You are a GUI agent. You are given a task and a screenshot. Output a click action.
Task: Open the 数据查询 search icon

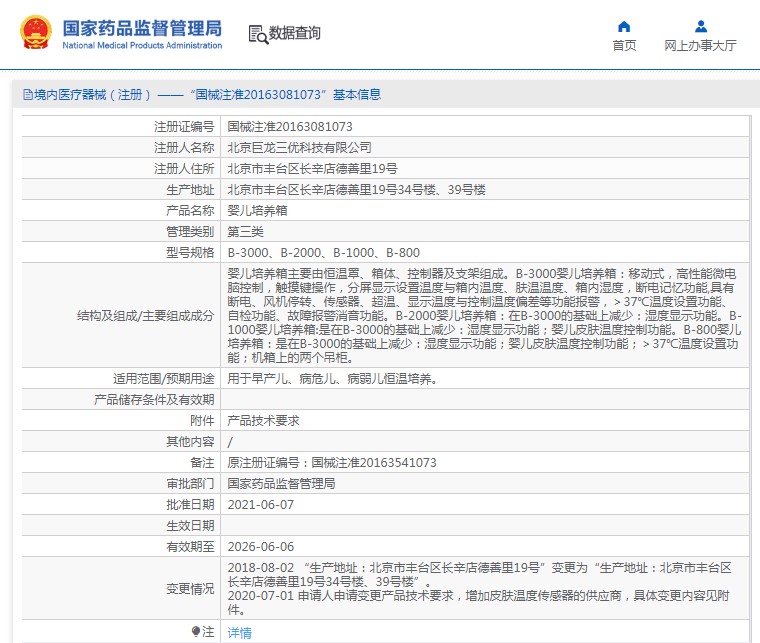[x=258, y=34]
